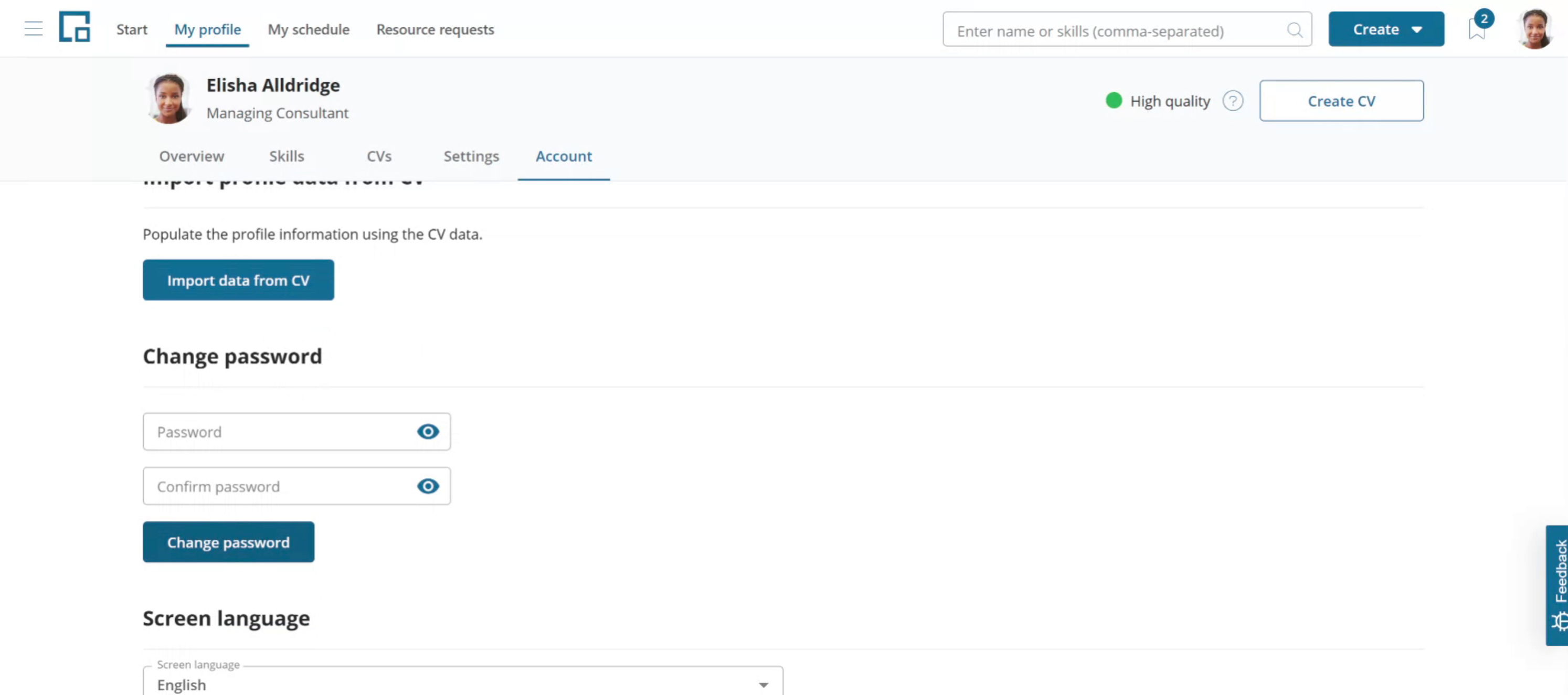Toggle visibility of Confirm password field

[428, 486]
